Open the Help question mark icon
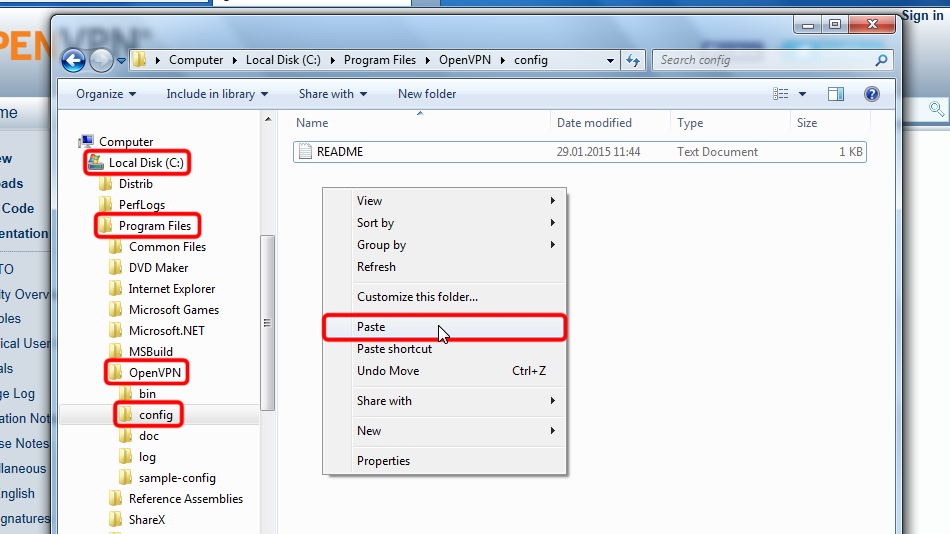 pos(871,94)
